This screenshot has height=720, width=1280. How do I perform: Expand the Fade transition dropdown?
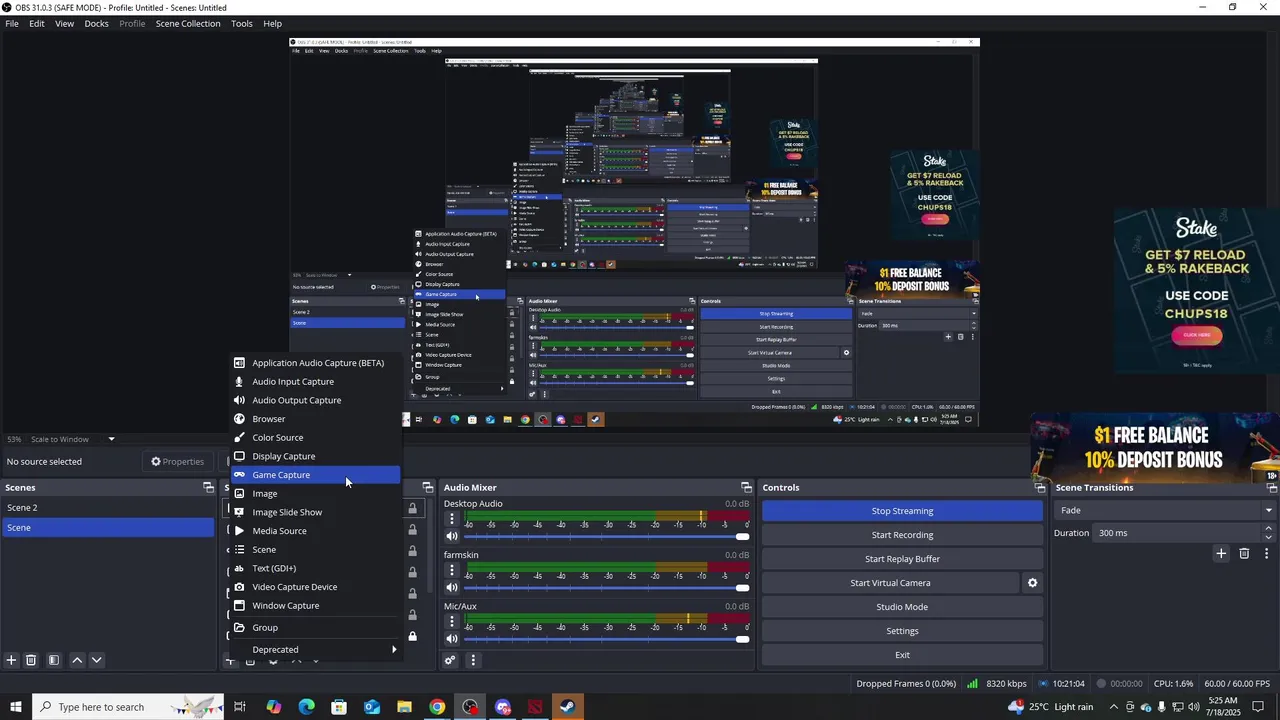[x=1269, y=510]
